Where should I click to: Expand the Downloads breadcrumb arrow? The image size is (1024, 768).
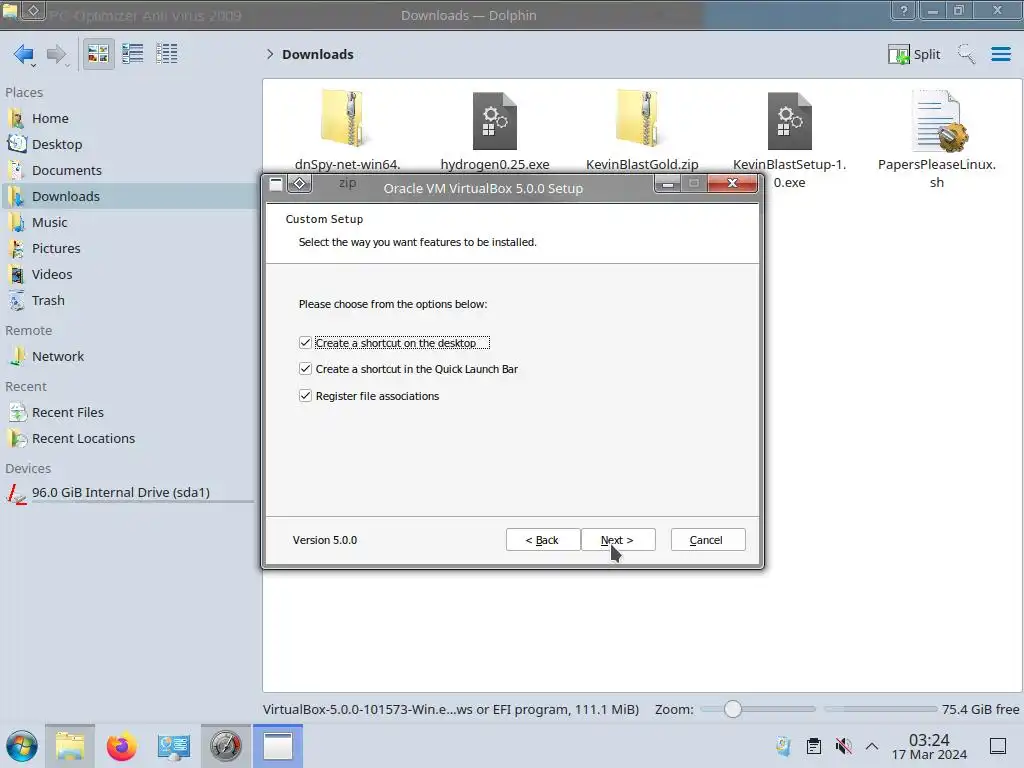point(270,54)
